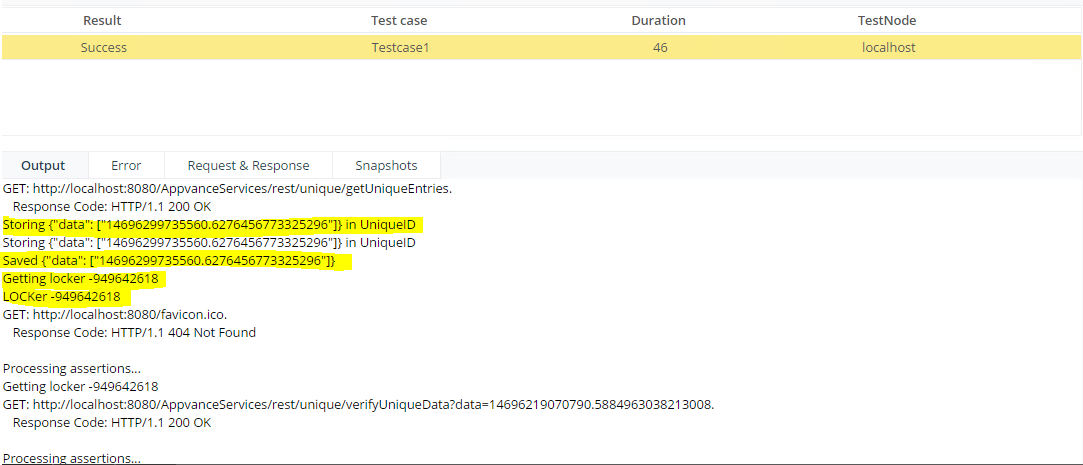Open the Snapshots tab
1083x465 pixels.
tap(387, 166)
